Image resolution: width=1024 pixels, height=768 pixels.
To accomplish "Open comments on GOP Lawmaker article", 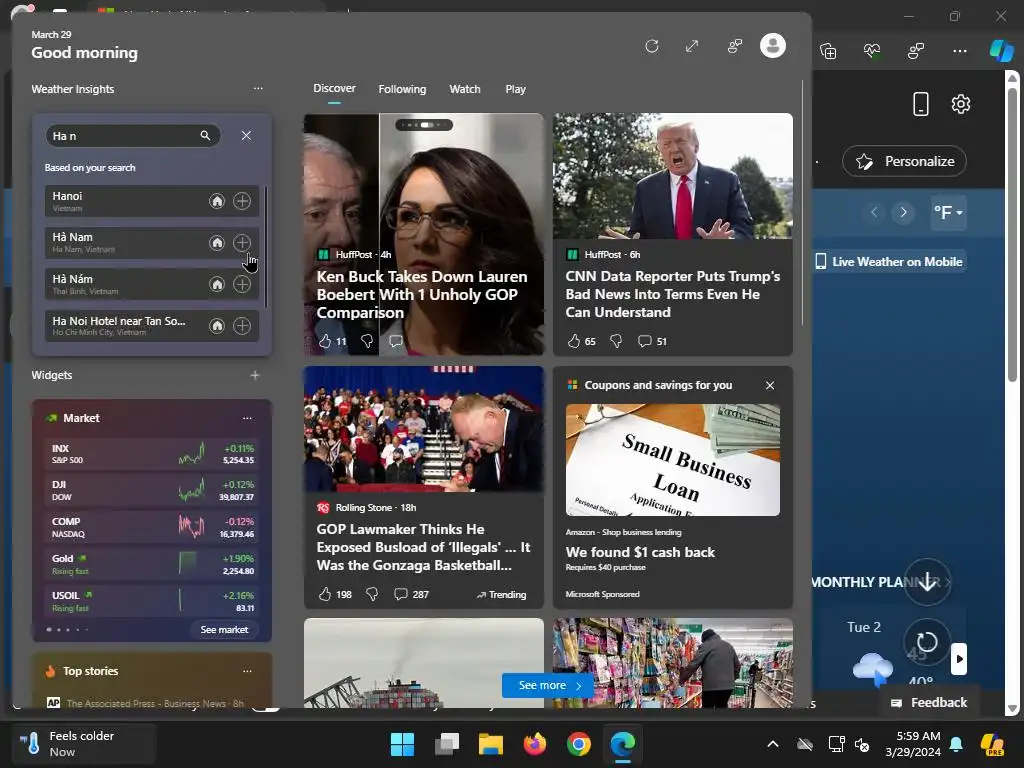I will 401,594.
